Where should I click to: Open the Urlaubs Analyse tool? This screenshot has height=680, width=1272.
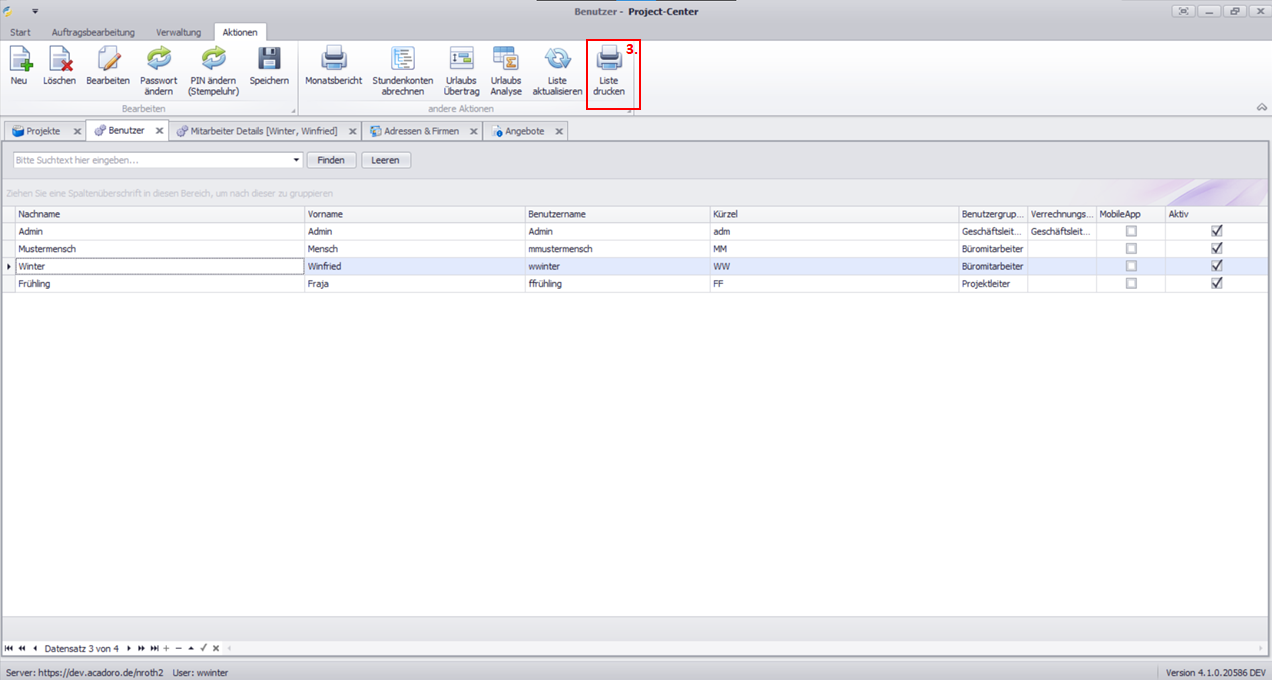(505, 59)
